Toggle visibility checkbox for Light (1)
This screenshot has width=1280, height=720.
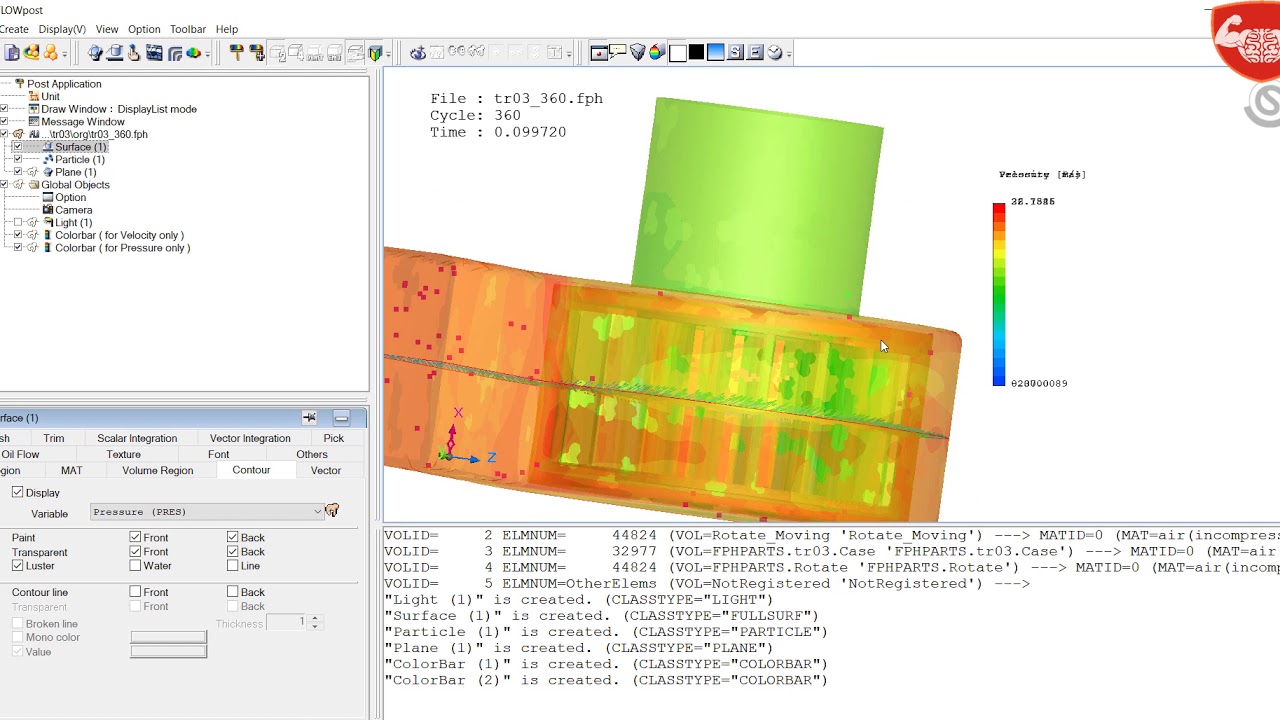click(x=18, y=222)
